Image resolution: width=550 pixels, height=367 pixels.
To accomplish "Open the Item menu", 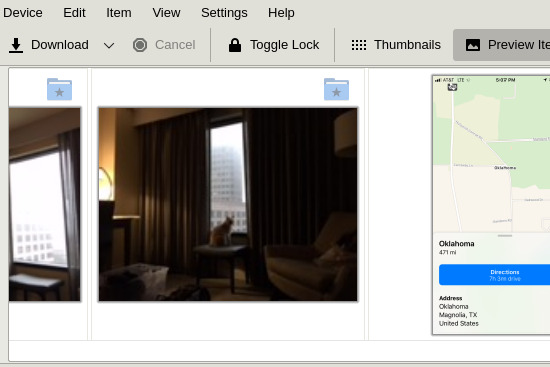I will [119, 13].
